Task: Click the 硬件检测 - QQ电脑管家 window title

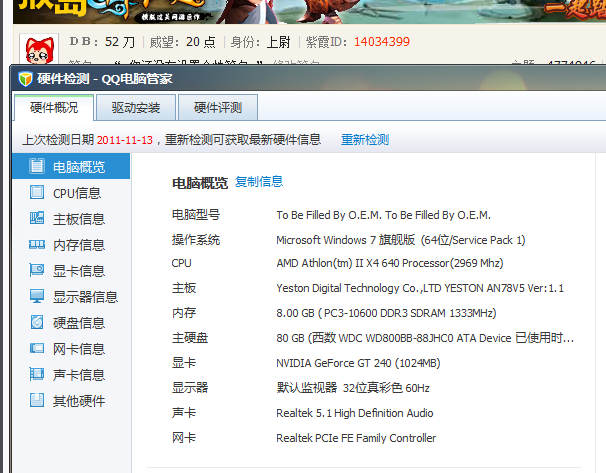Action: (104, 79)
